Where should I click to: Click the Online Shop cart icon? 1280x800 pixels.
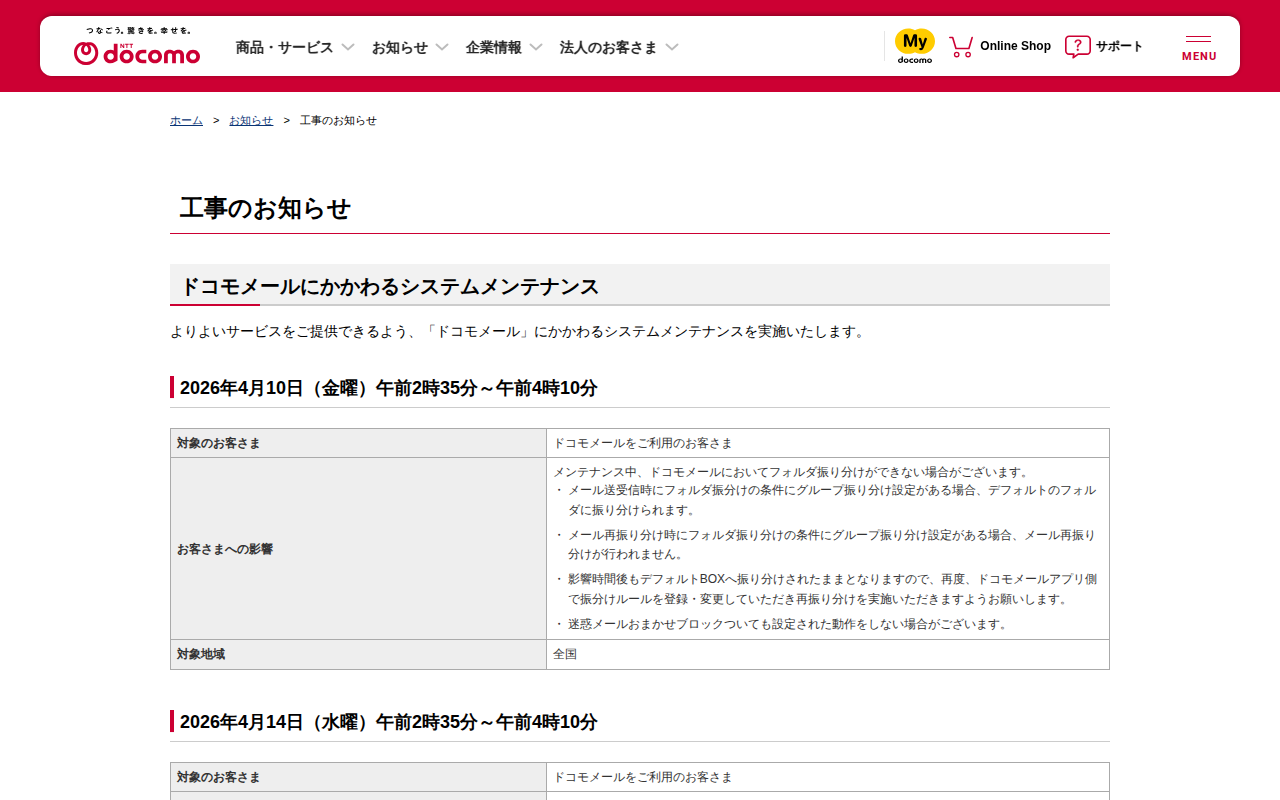pos(961,46)
